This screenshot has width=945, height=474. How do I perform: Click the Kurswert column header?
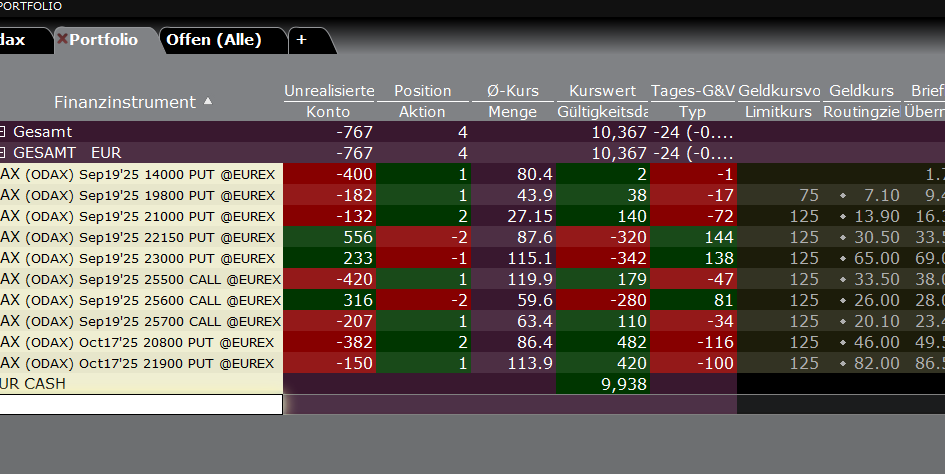602,91
